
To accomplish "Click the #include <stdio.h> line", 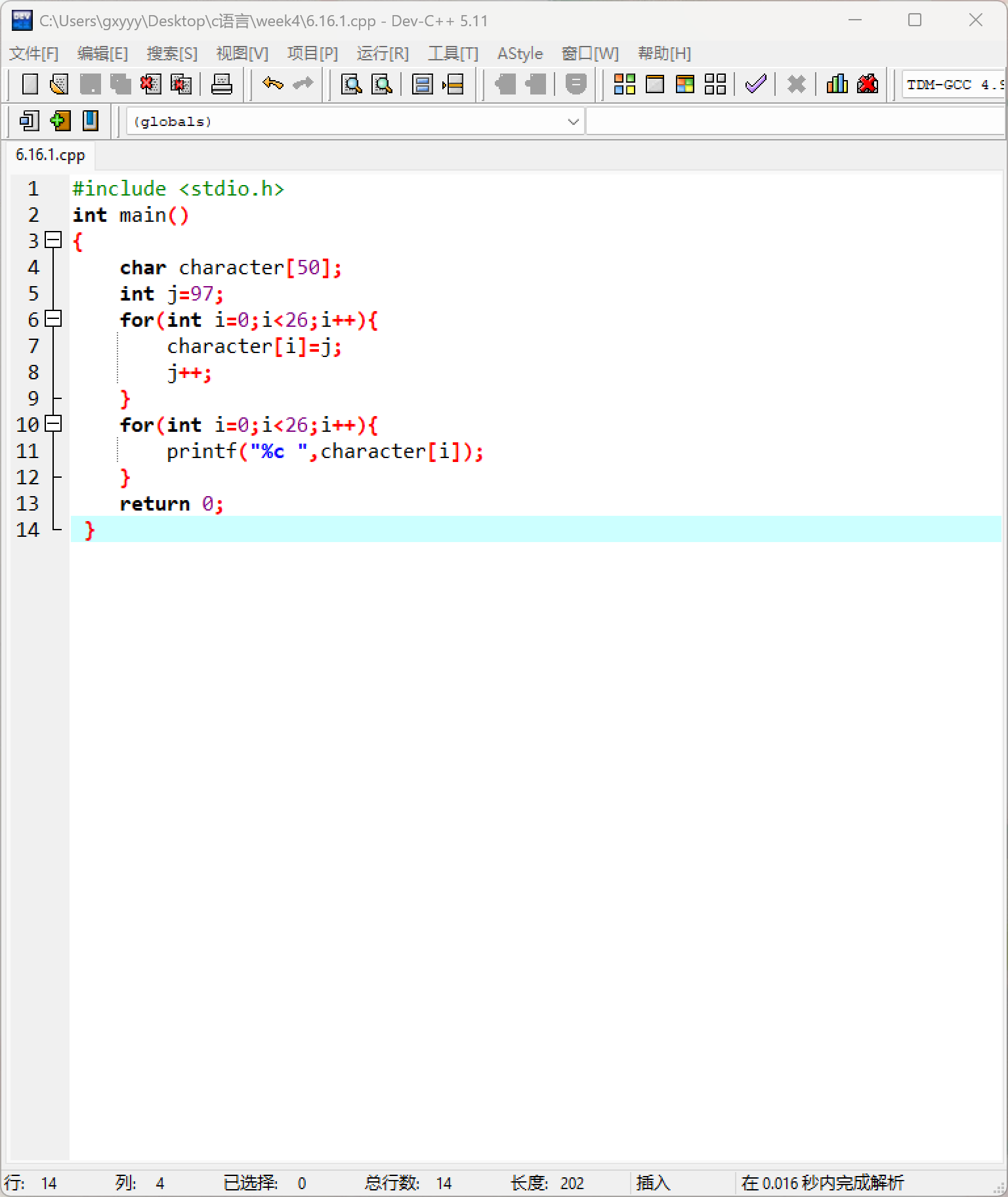I will pyautogui.click(x=178, y=189).
